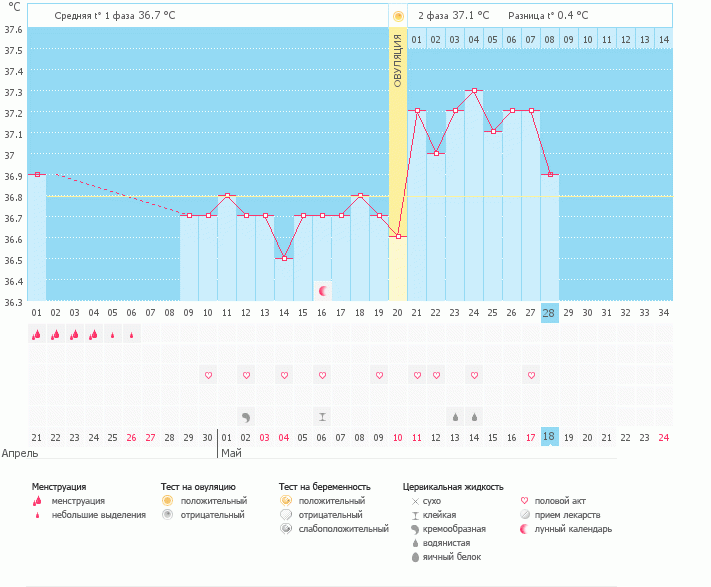Click the positive ovulation test legend icon
711x587 pixels.
coord(167,501)
